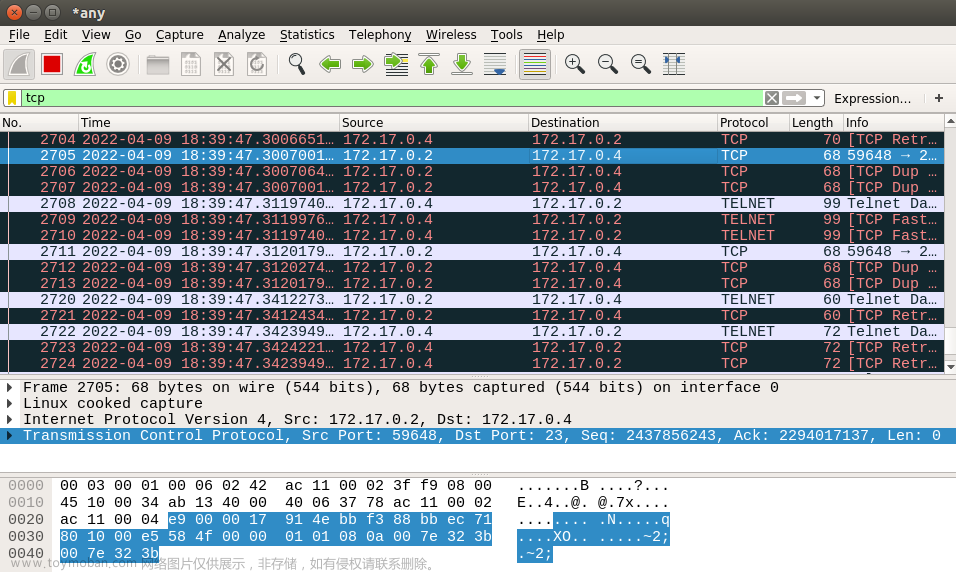The width and height of the screenshot is (956, 572).
Task: Click the Expression… button
Action: point(872,98)
